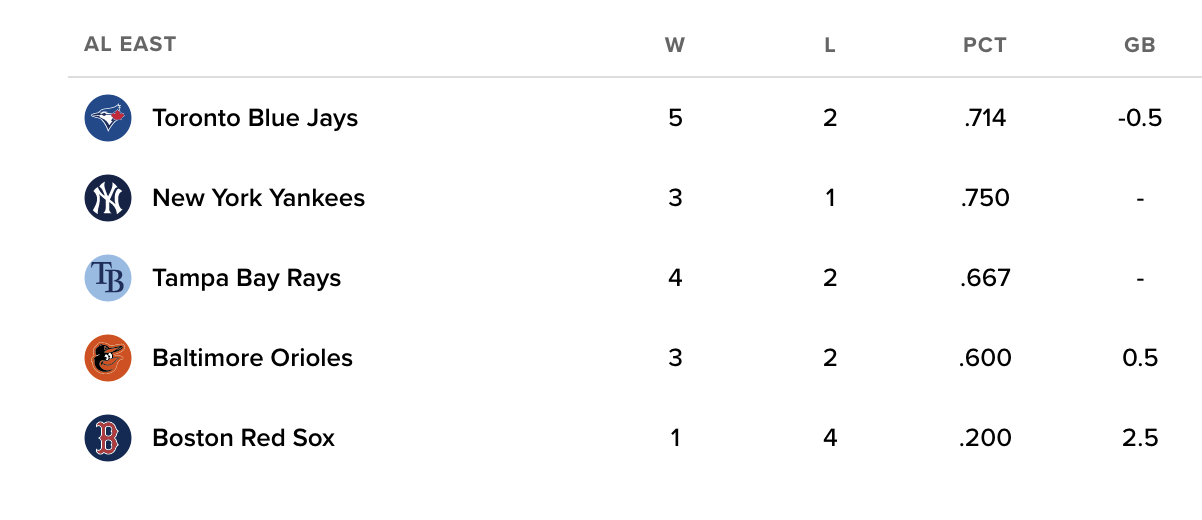Click the AL EAST division header
This screenshot has height=520, width=1202.
130,44
